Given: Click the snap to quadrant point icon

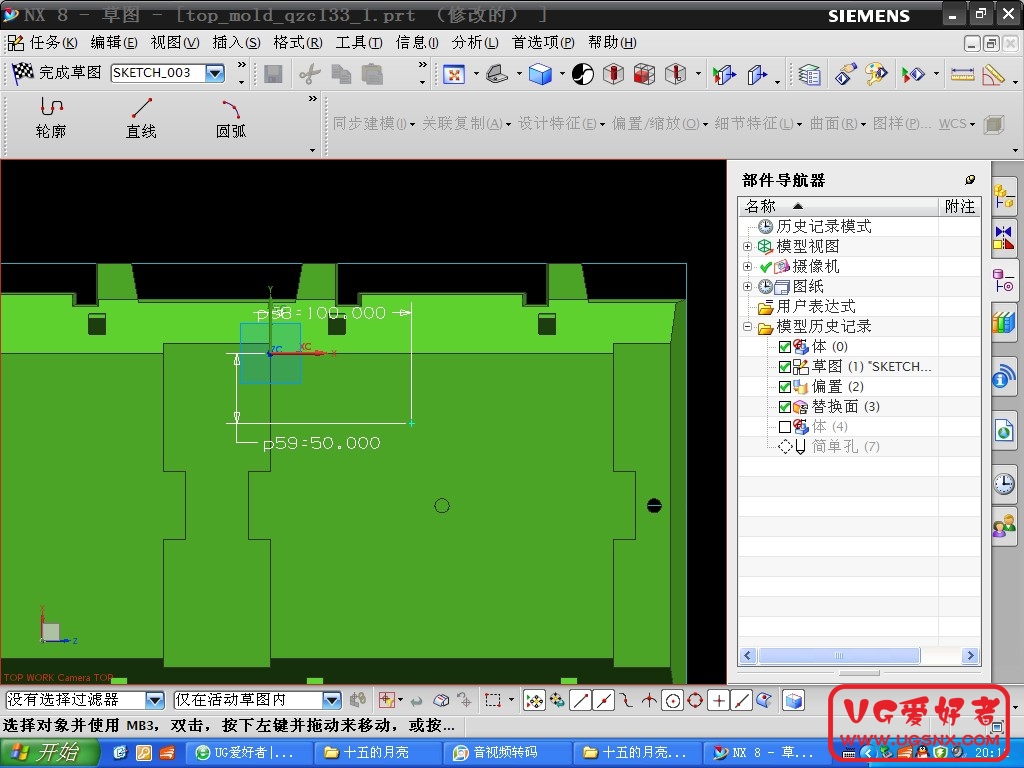Looking at the screenshot, I should (695, 701).
